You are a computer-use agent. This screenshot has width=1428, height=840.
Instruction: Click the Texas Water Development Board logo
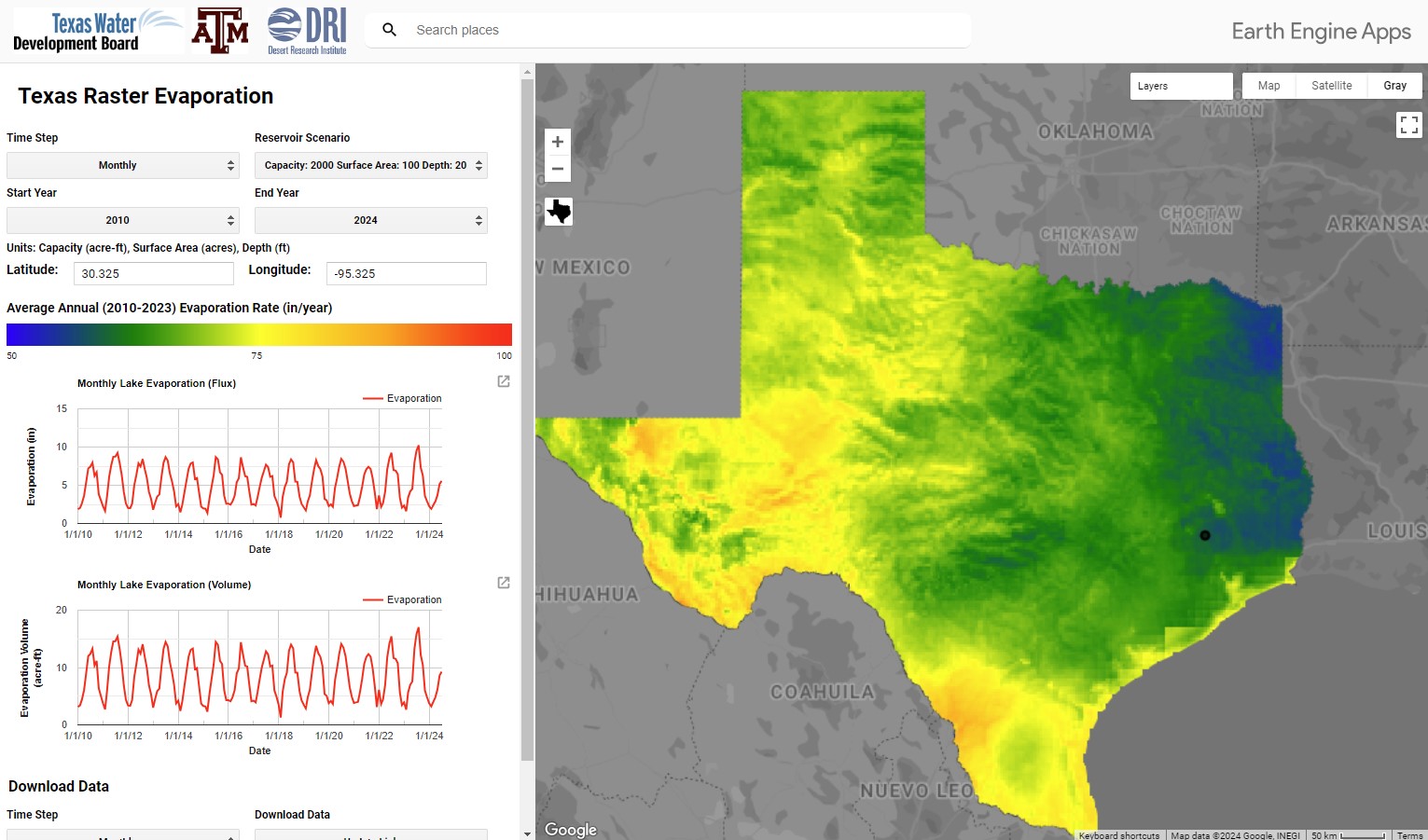point(98,31)
